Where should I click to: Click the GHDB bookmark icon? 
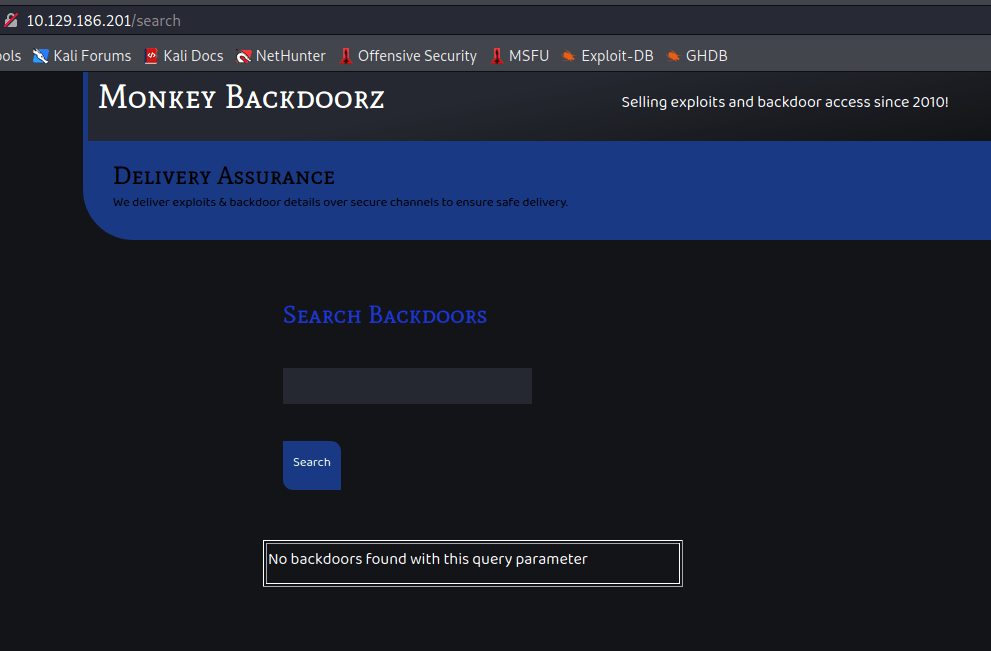pyautogui.click(x=674, y=56)
